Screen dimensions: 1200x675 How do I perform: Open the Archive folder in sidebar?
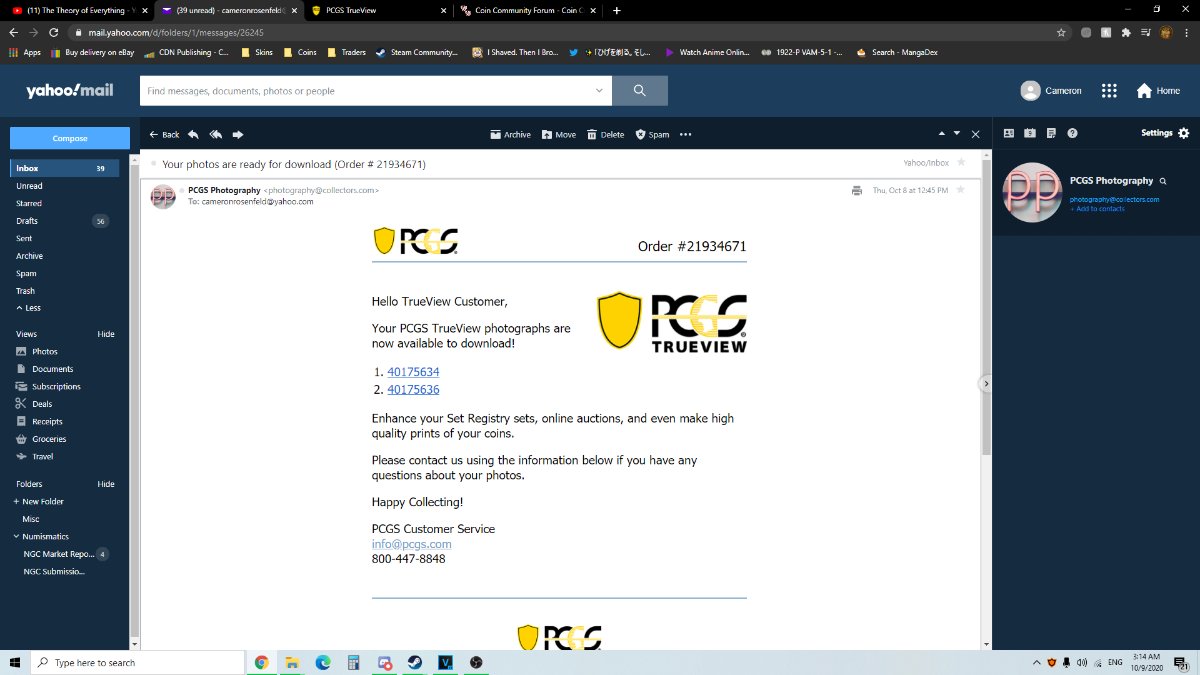pyautogui.click(x=29, y=256)
